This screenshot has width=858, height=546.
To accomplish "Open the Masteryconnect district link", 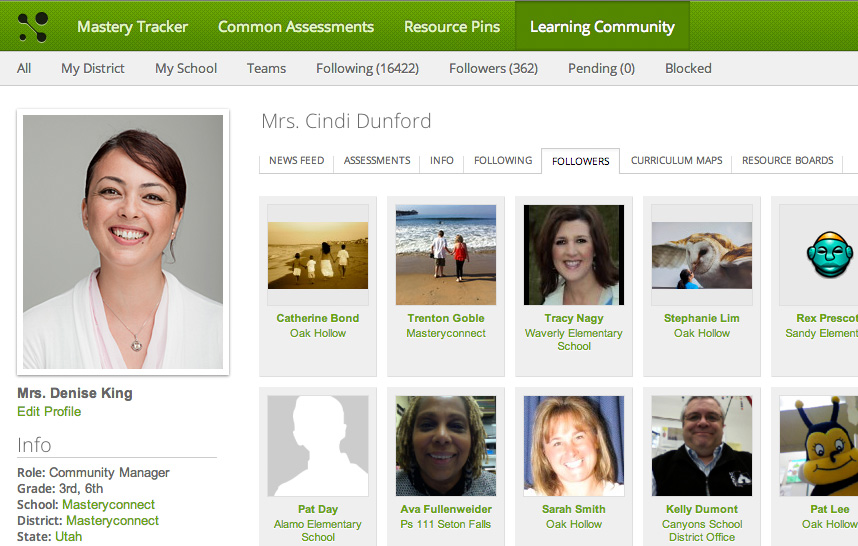I will pyautogui.click(x=112, y=520).
